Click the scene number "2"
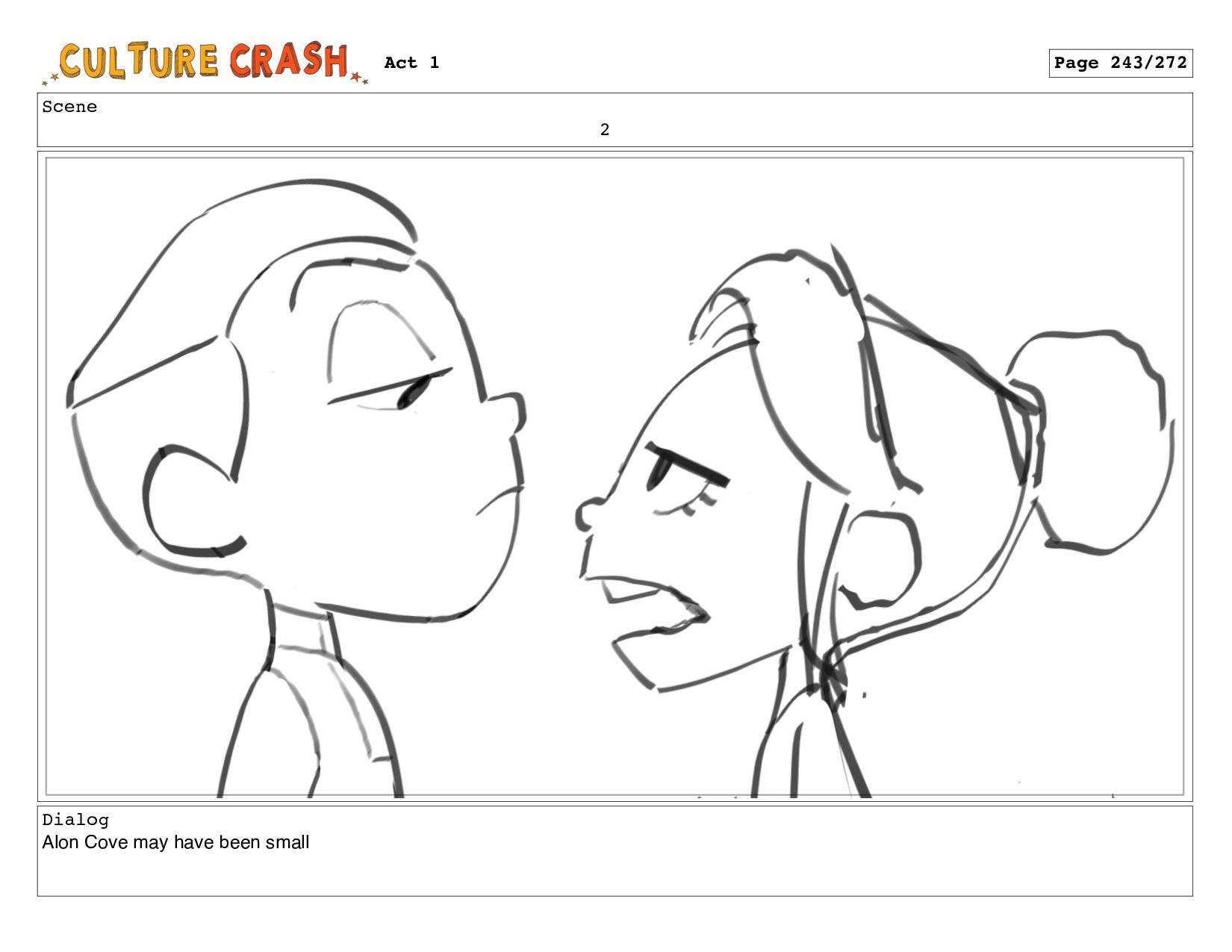 click(x=605, y=130)
